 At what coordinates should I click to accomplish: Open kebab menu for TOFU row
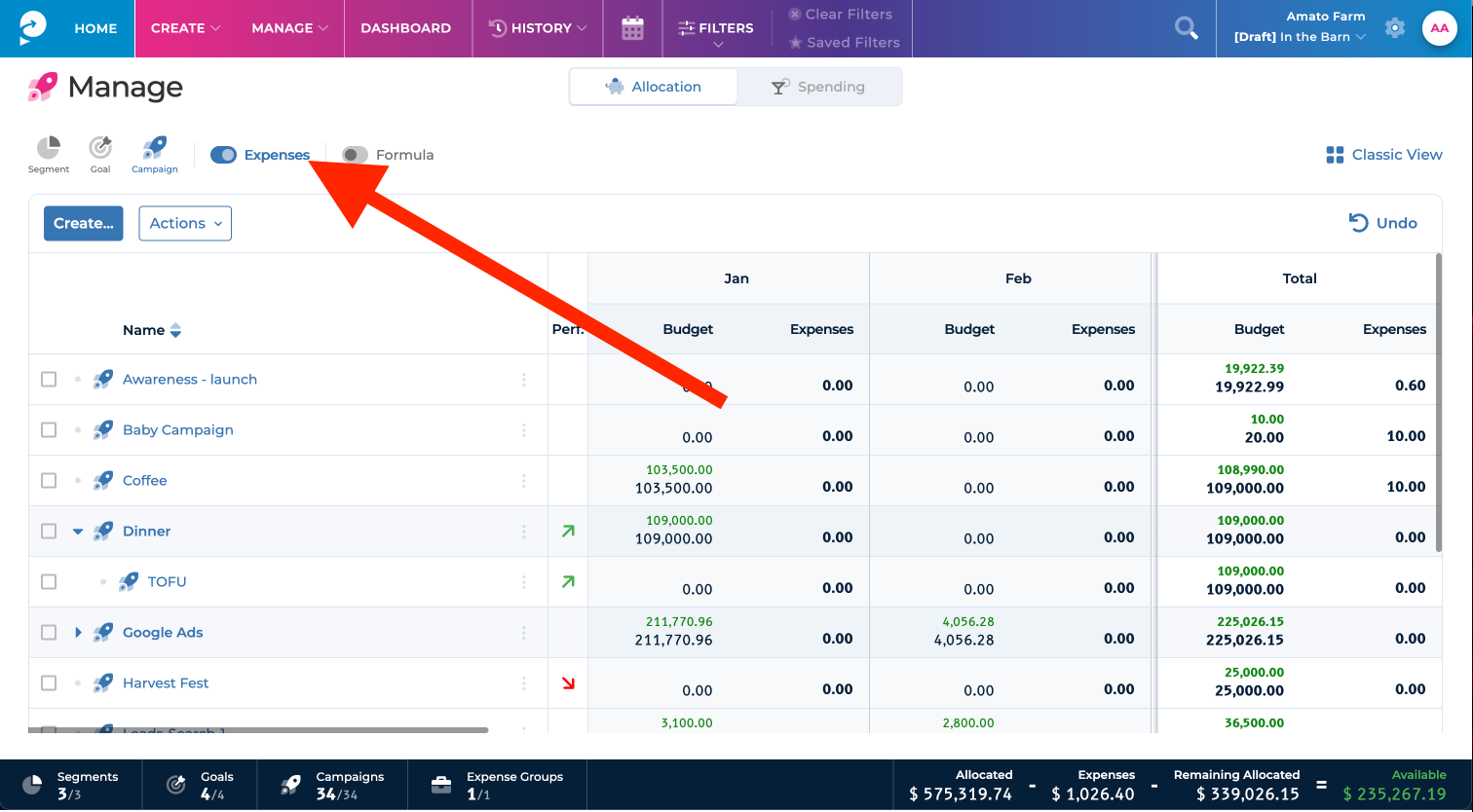(x=523, y=582)
